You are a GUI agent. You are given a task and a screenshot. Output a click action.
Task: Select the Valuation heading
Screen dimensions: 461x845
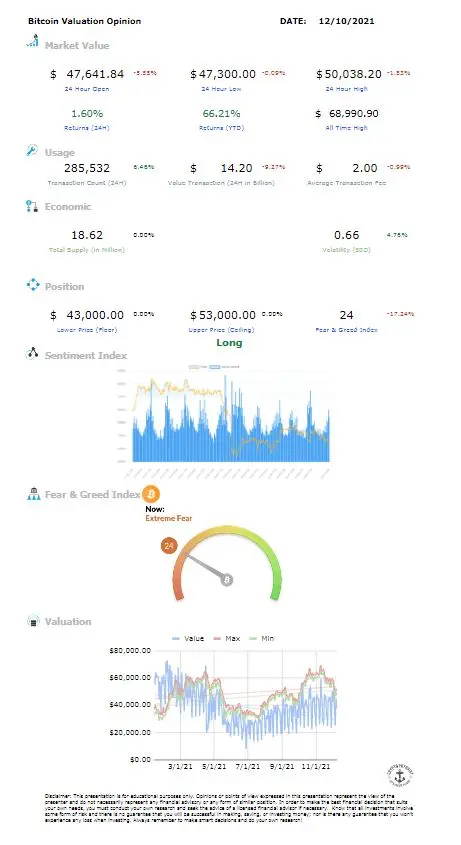pos(68,621)
